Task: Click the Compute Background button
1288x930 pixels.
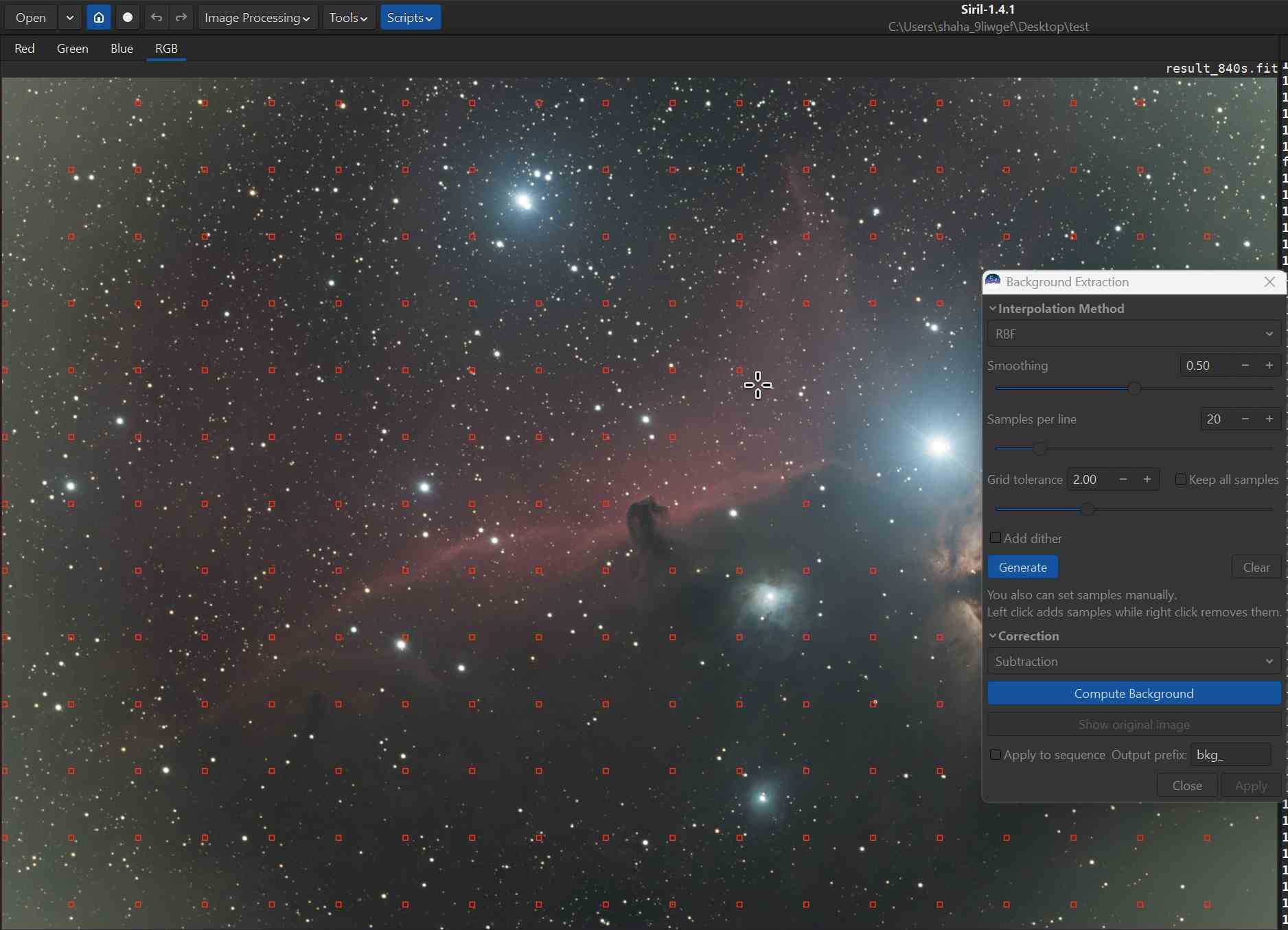Action: pos(1134,694)
